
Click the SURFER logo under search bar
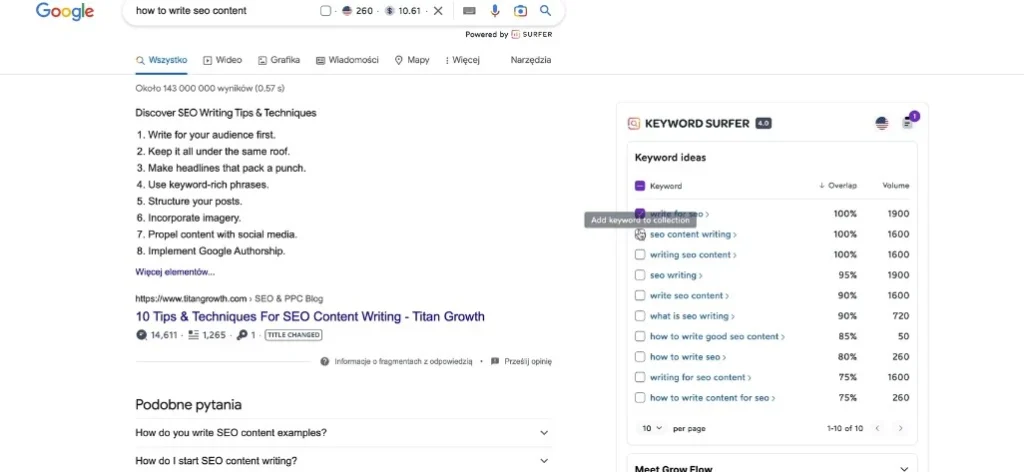click(532, 35)
